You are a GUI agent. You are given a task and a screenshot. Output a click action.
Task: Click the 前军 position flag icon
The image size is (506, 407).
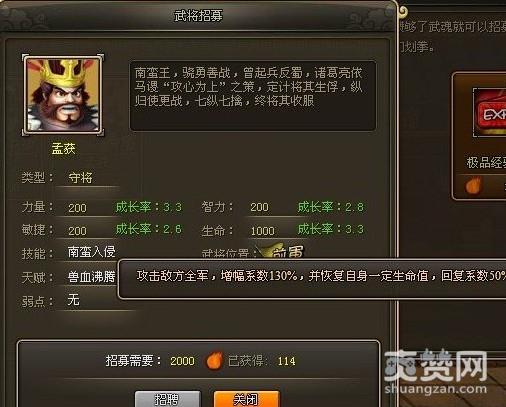pyautogui.click(x=281, y=251)
